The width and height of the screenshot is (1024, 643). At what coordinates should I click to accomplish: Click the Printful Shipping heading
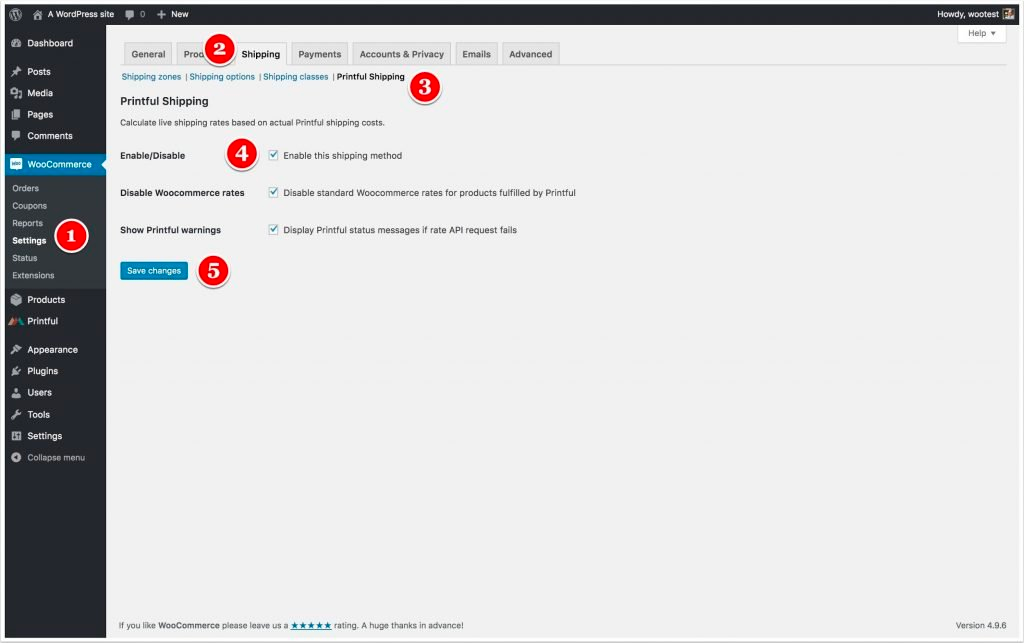pyautogui.click(x=165, y=101)
